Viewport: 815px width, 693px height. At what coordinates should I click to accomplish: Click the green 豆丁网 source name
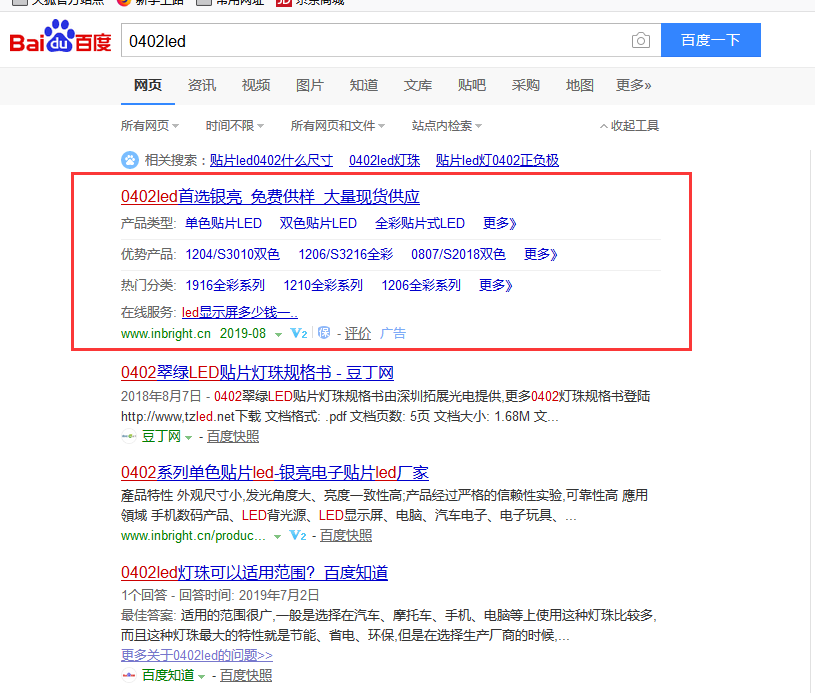coord(161,437)
